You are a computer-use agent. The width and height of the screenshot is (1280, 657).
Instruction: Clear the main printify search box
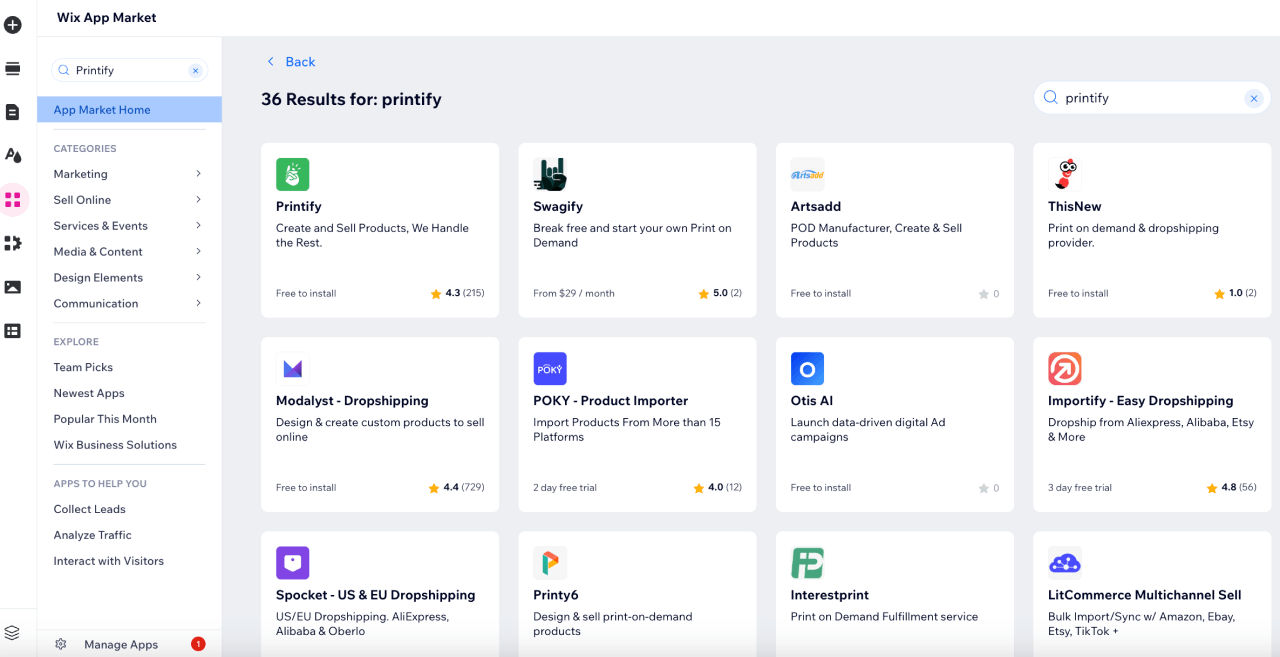pyautogui.click(x=1253, y=98)
